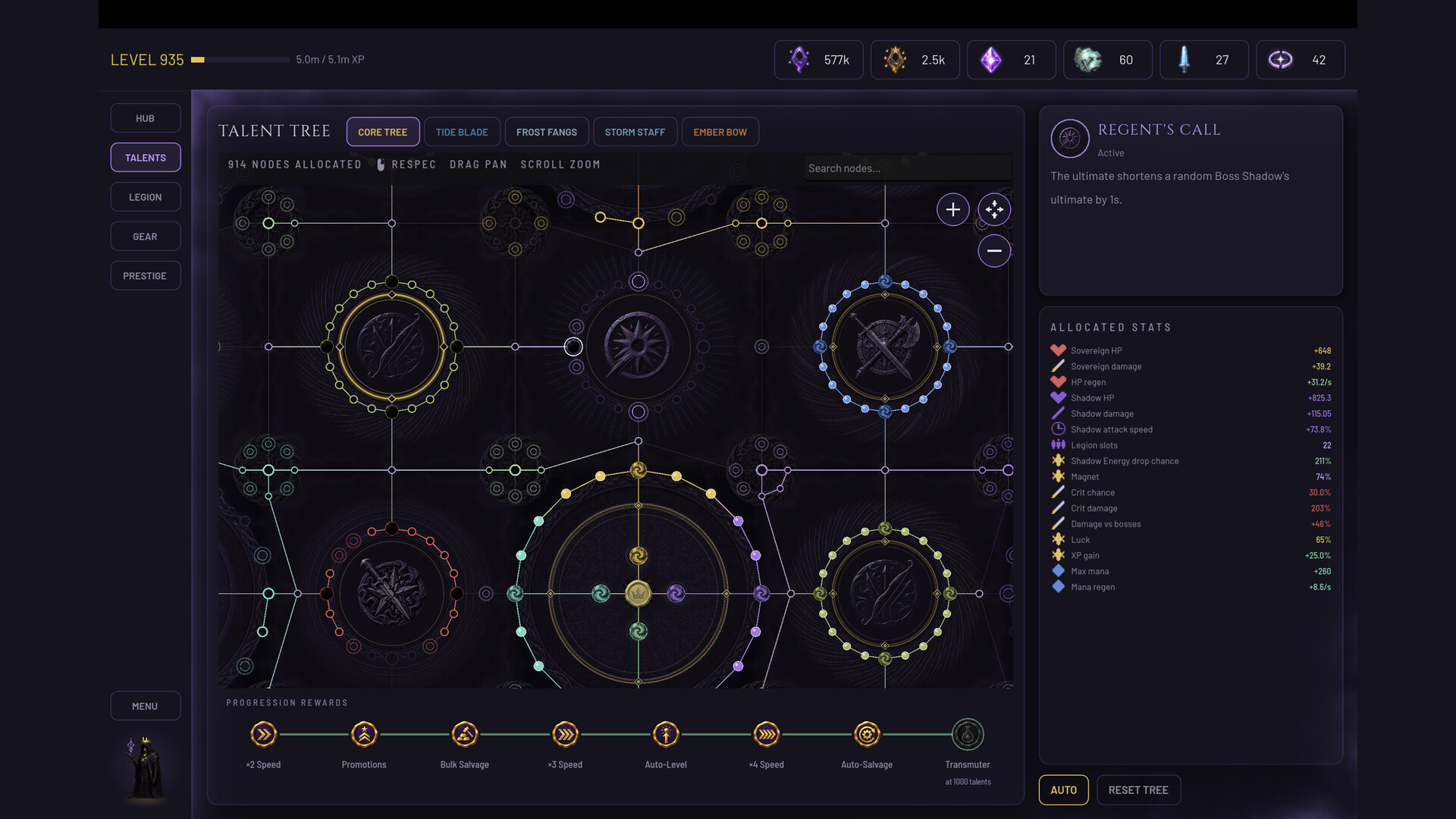Click the 577k purple currency counter

818,60
